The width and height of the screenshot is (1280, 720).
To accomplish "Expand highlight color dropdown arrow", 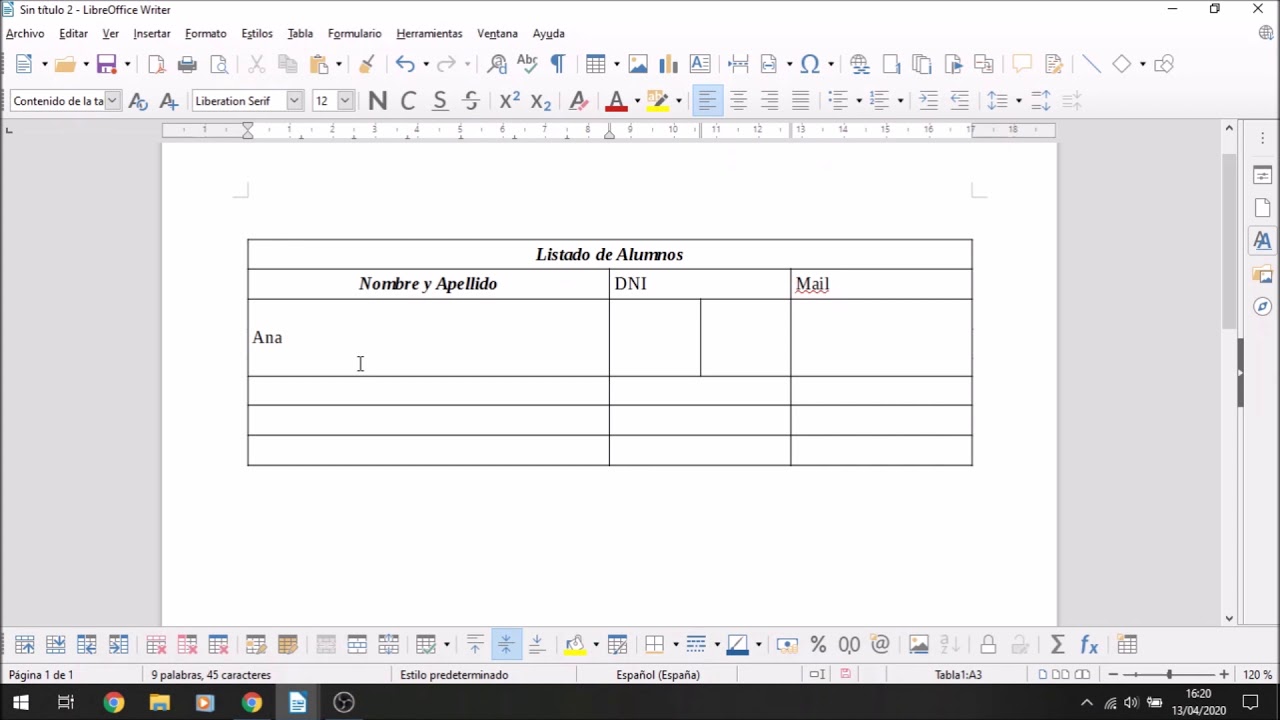I will [678, 101].
